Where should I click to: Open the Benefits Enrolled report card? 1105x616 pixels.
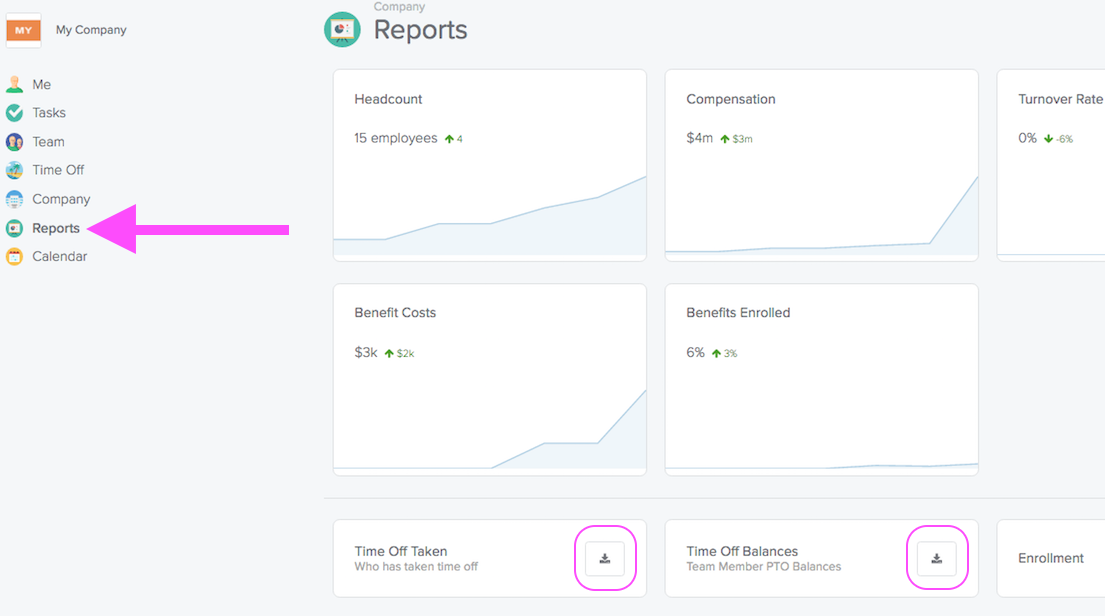pyautogui.click(x=822, y=380)
